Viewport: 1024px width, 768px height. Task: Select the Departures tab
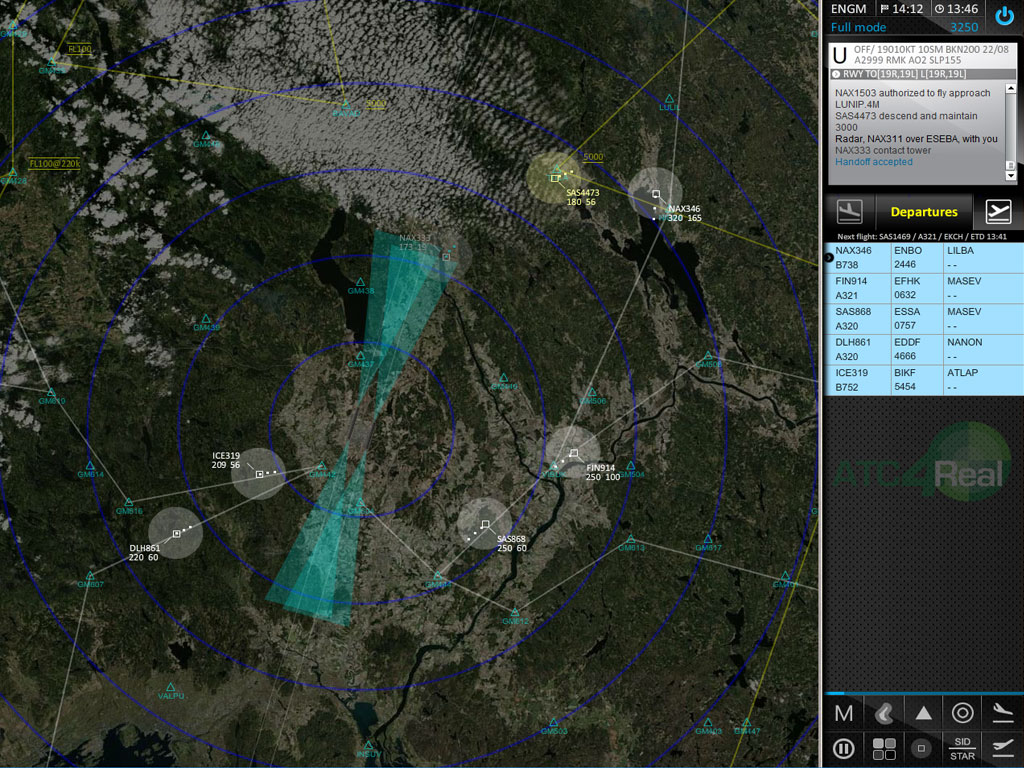(923, 211)
